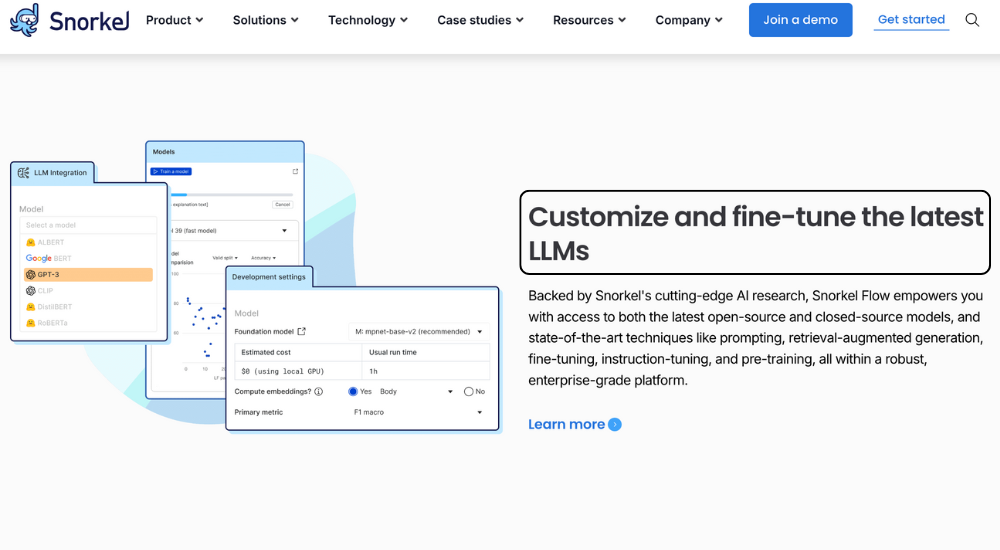
Task: Click the Get started link
Action: tap(911, 20)
